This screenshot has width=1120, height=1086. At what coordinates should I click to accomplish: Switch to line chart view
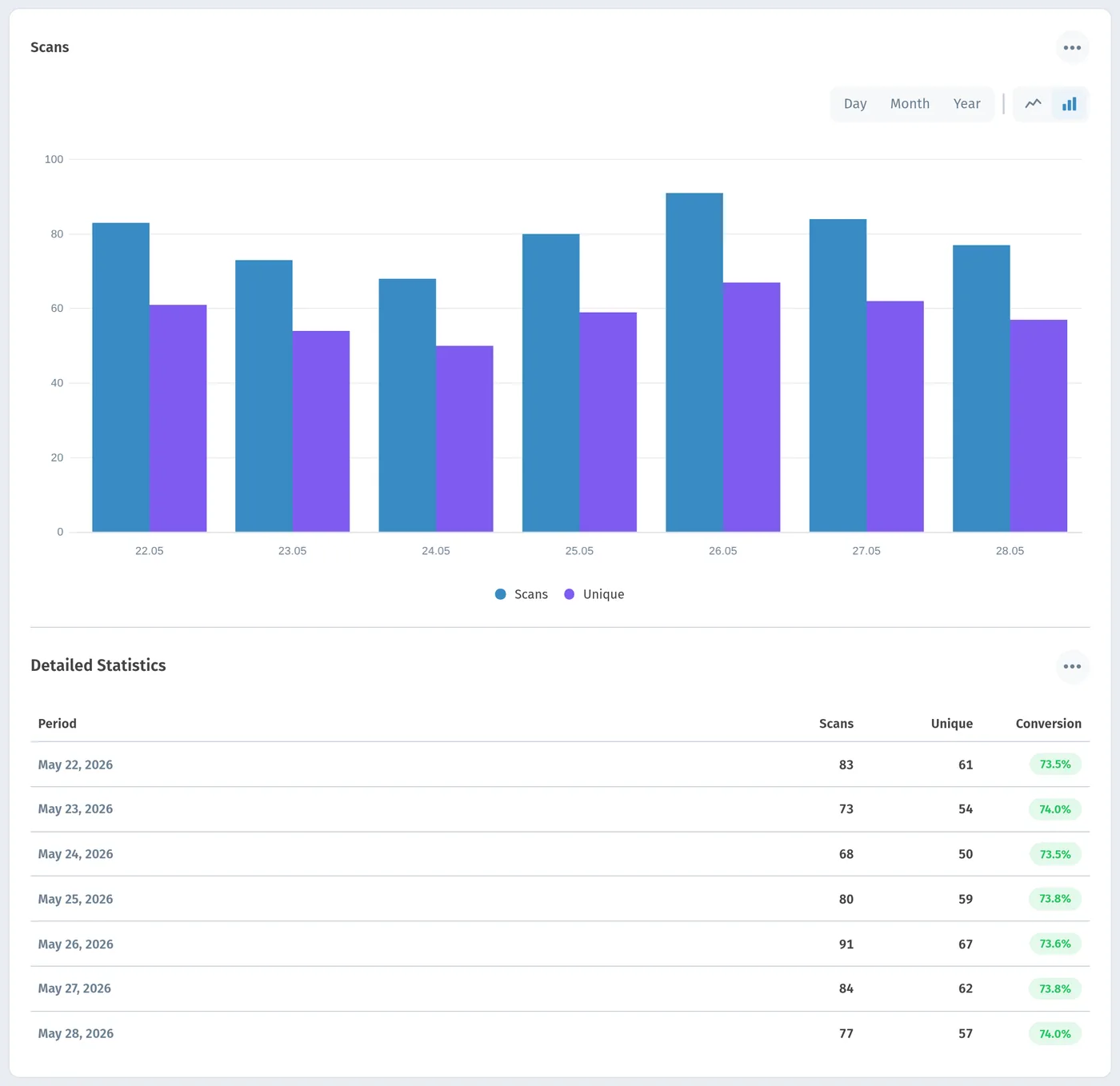1033,104
